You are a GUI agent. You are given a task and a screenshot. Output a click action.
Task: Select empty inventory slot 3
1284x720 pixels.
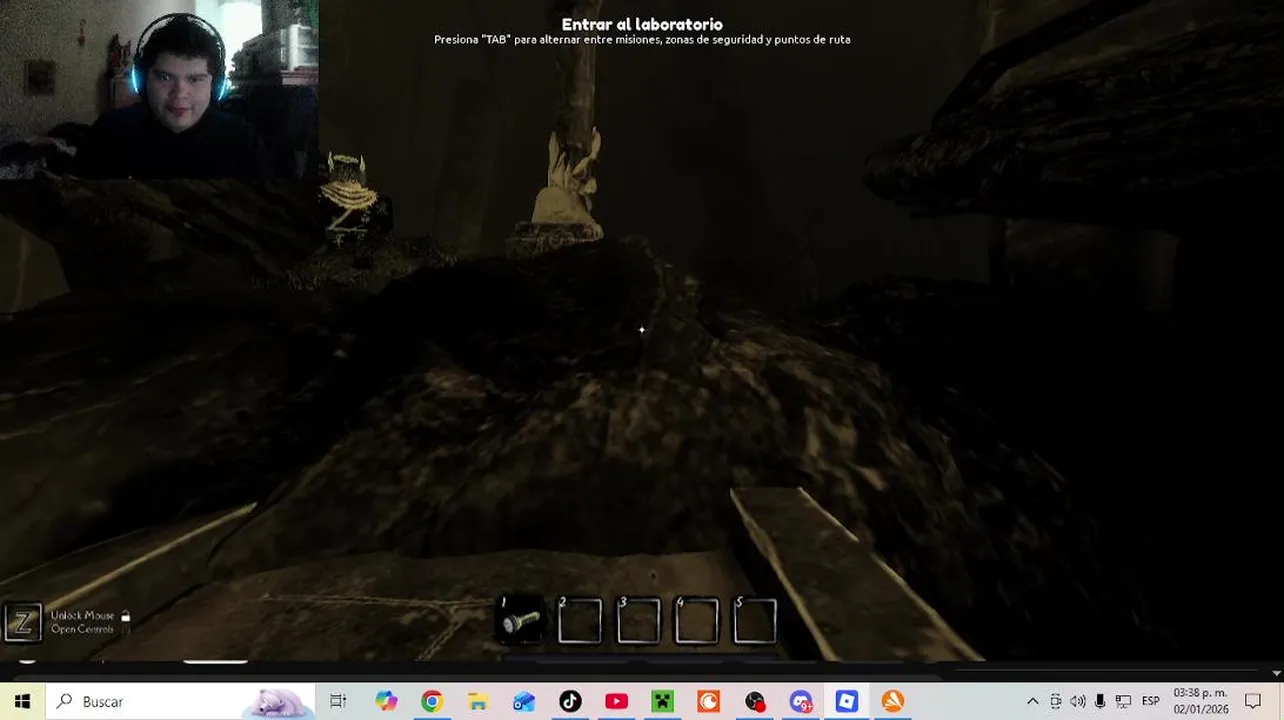(x=639, y=621)
